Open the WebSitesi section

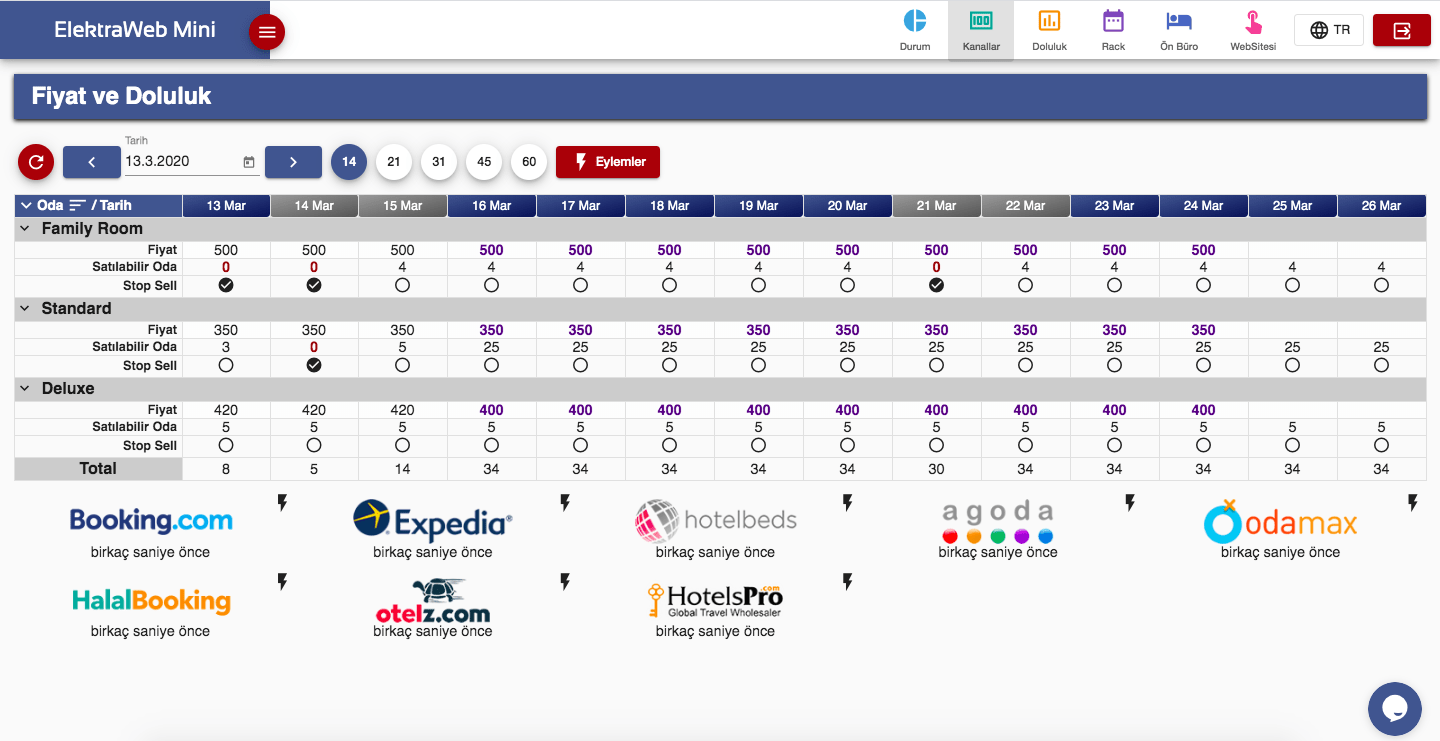(x=1253, y=30)
